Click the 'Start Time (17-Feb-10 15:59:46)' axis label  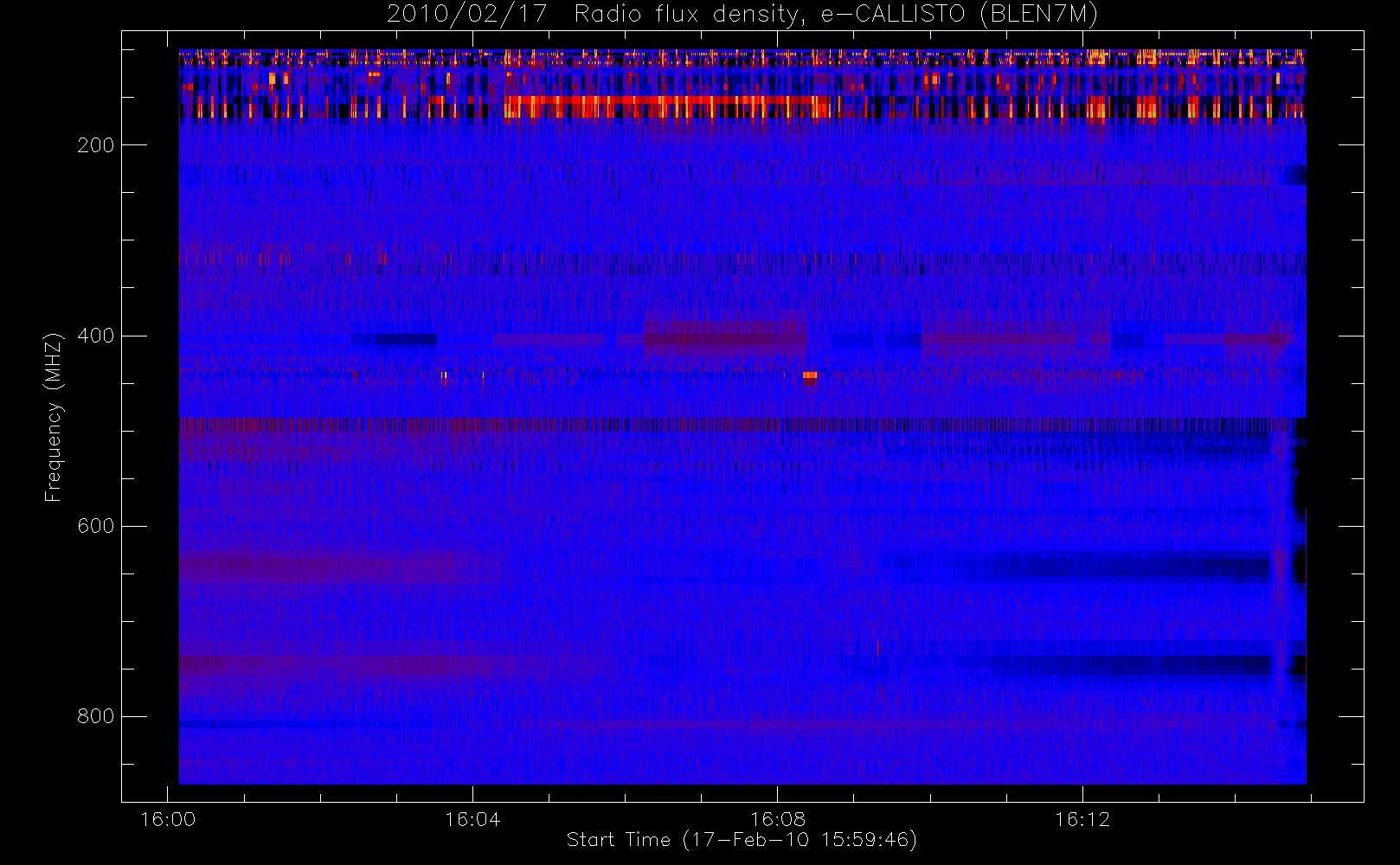742,840
